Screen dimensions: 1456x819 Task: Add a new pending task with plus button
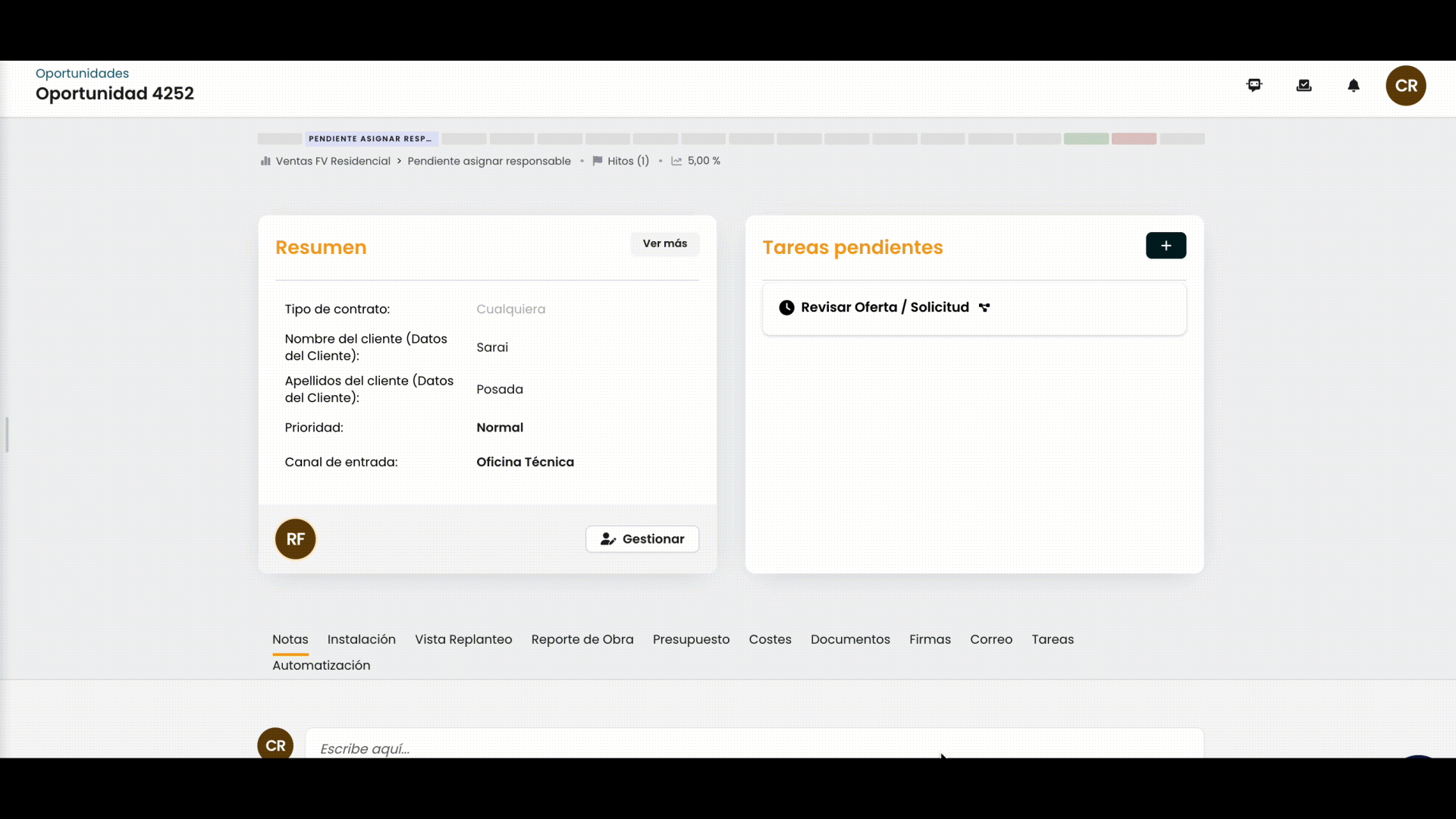1166,246
